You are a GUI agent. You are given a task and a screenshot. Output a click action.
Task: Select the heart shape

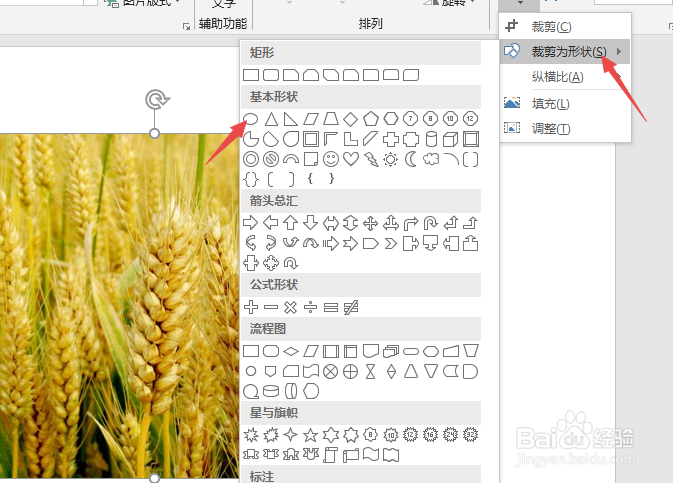coord(351,159)
